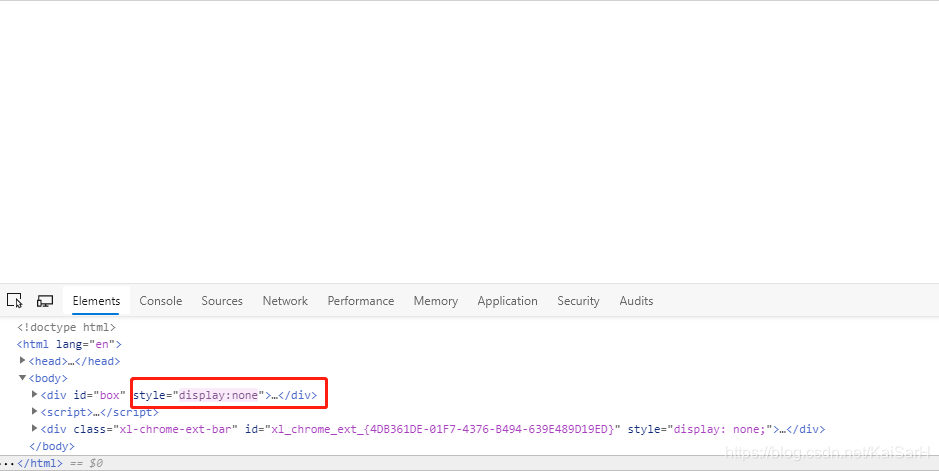Click the xl-chrome-ext-bar class value
This screenshot has height=471, width=939.
click(175, 429)
